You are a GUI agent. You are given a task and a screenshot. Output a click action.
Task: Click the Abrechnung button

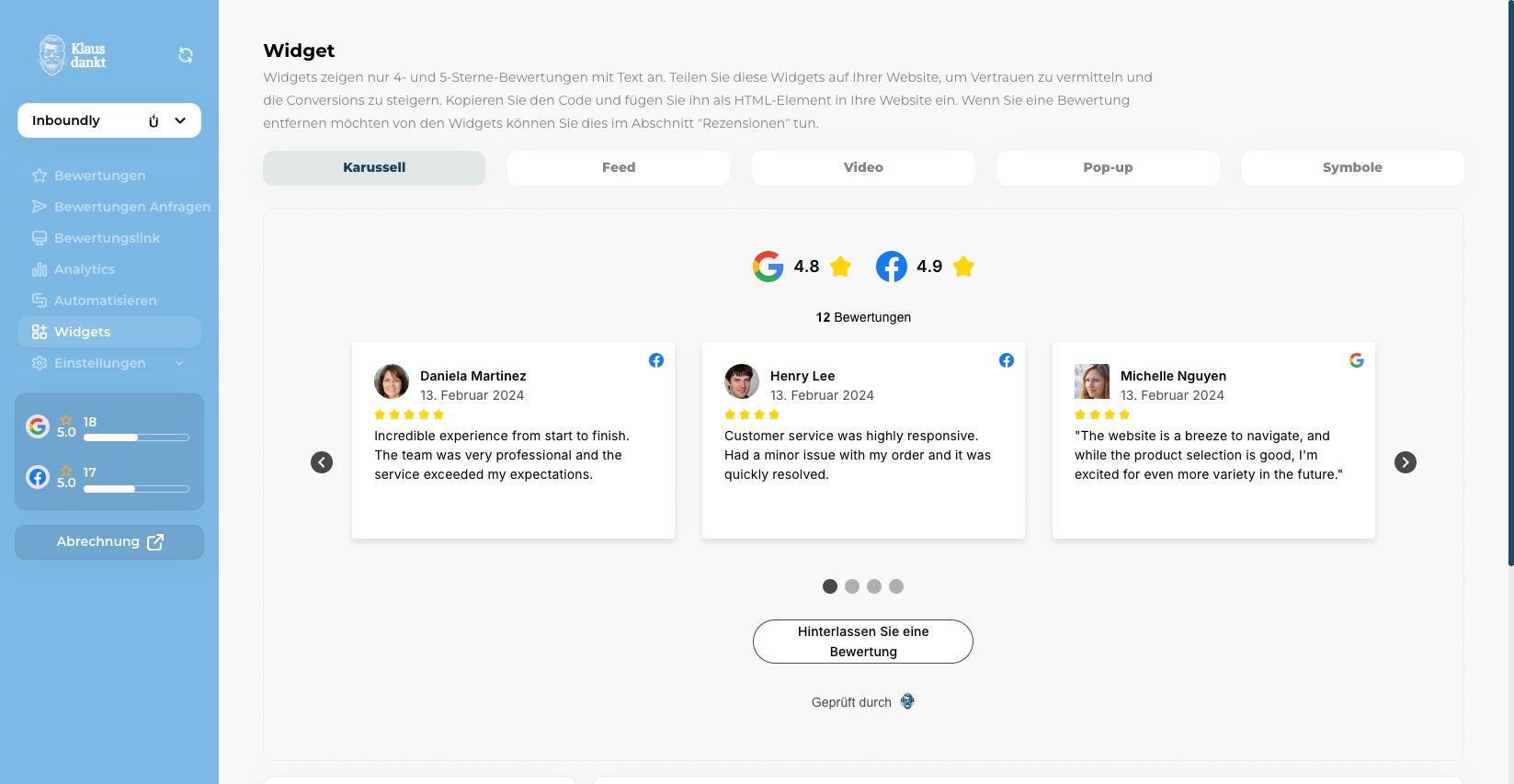coord(109,542)
